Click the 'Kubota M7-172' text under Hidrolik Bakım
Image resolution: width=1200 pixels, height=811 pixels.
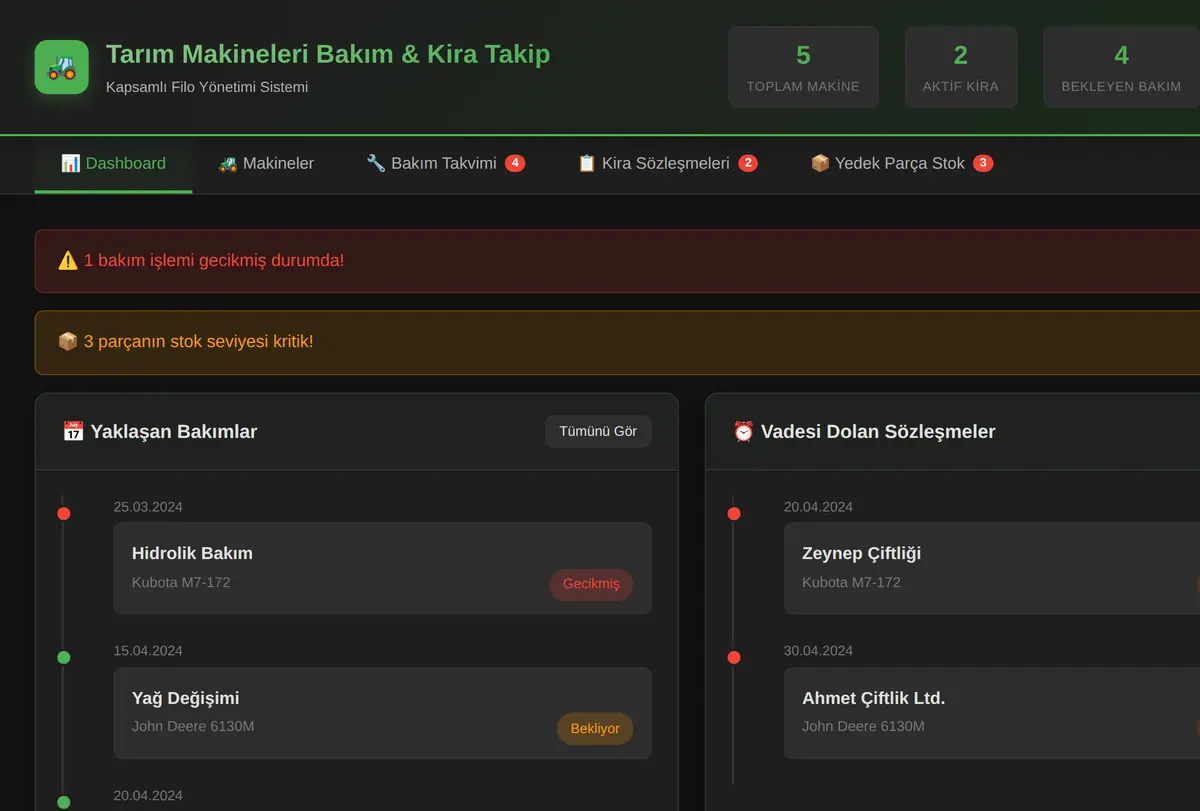click(x=181, y=582)
